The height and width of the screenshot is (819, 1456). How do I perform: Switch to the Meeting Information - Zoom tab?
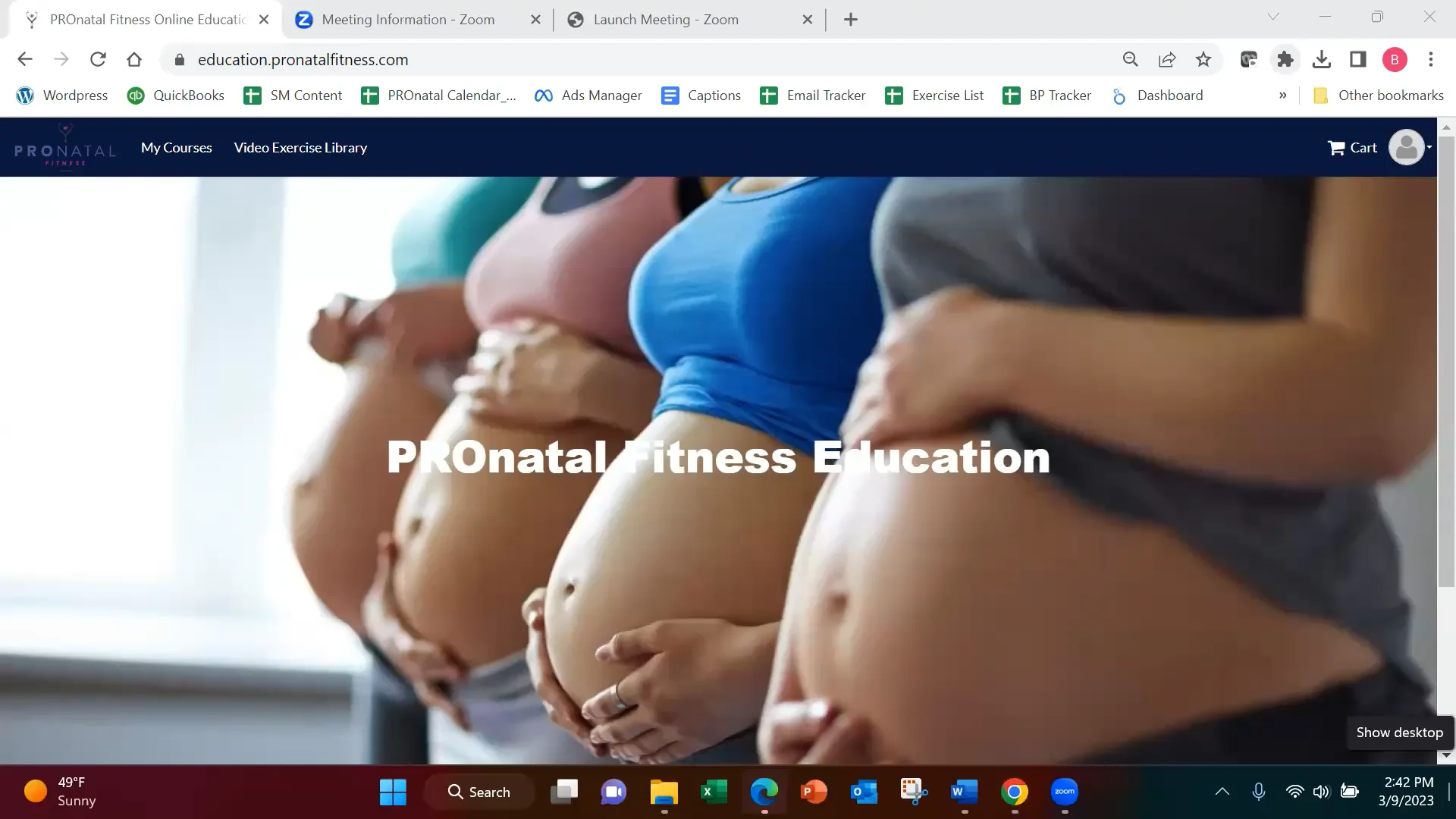[408, 20]
